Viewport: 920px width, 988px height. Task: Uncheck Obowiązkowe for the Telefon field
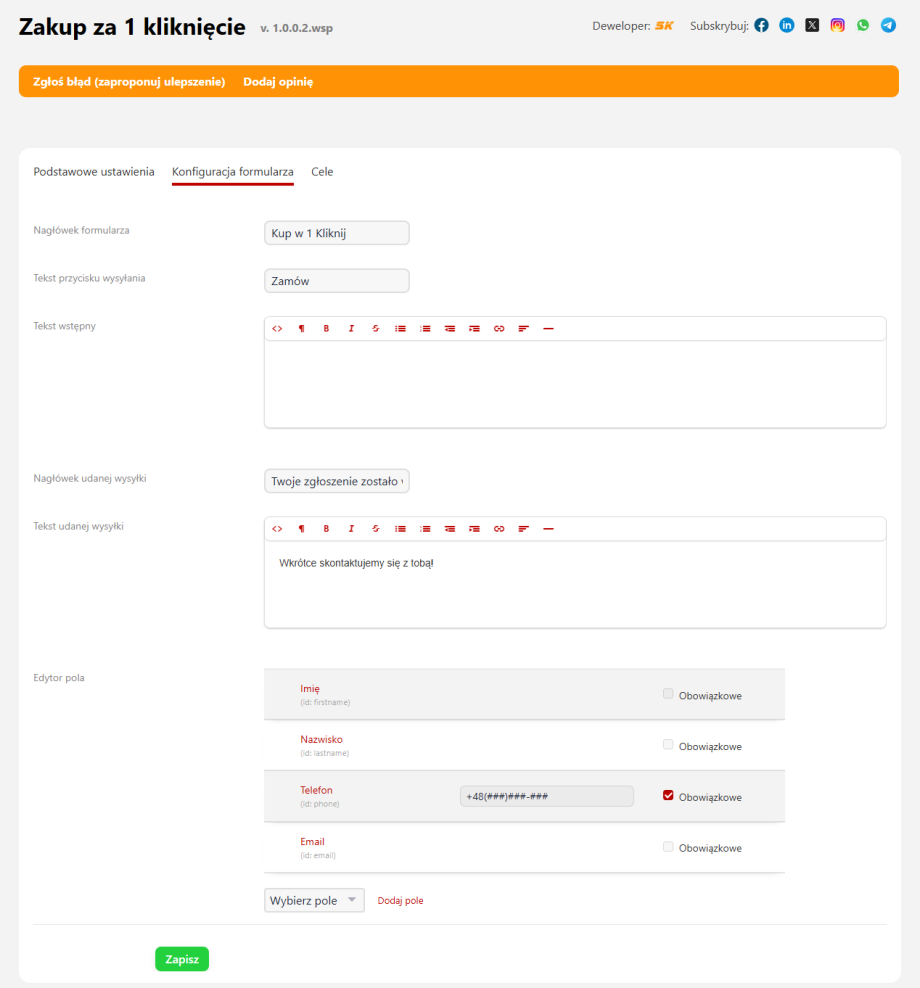pos(668,796)
